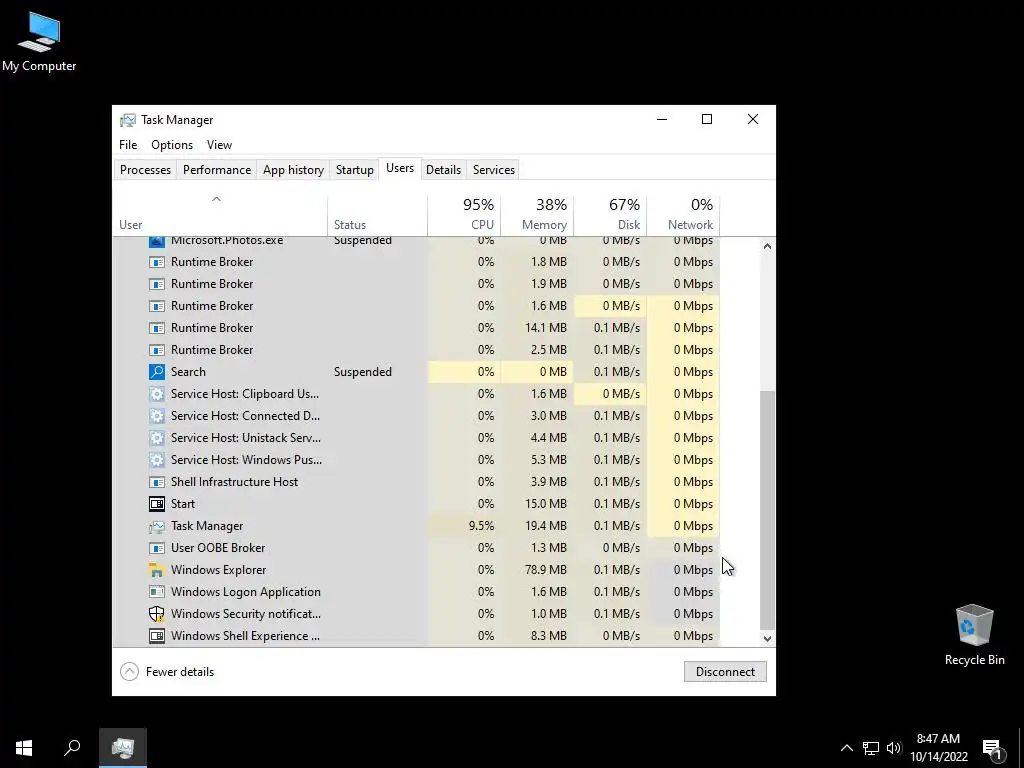Image resolution: width=1024 pixels, height=768 pixels.
Task: Select the Start process 15.0 MB value
Action: [x=545, y=504]
